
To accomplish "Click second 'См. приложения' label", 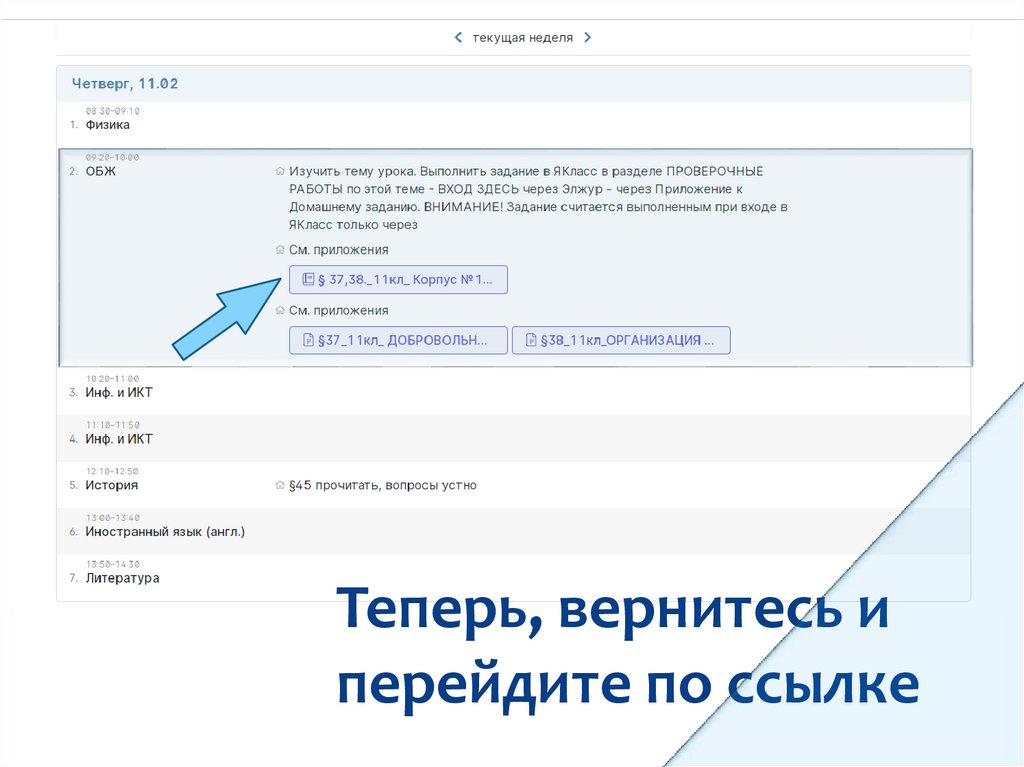I will (x=339, y=310).
